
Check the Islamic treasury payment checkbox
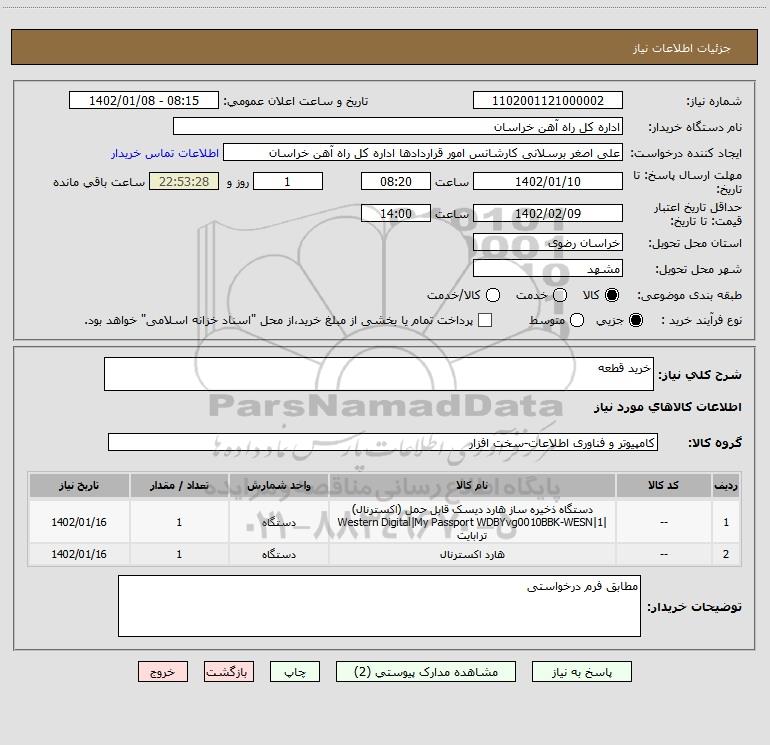485,320
